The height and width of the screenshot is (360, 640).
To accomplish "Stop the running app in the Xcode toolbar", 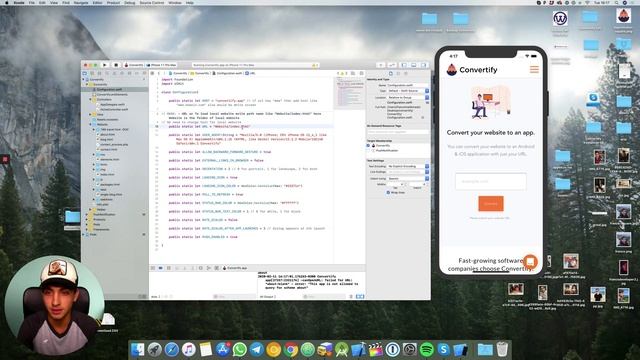I will pyautogui.click(x=116, y=65).
